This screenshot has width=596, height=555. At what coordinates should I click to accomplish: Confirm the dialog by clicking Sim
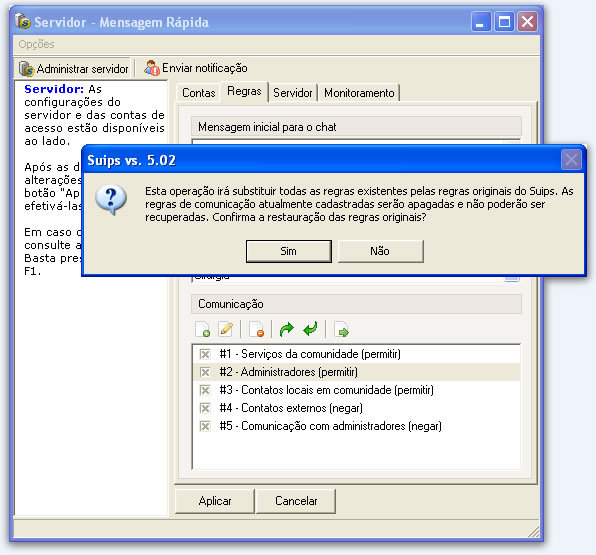[289, 251]
